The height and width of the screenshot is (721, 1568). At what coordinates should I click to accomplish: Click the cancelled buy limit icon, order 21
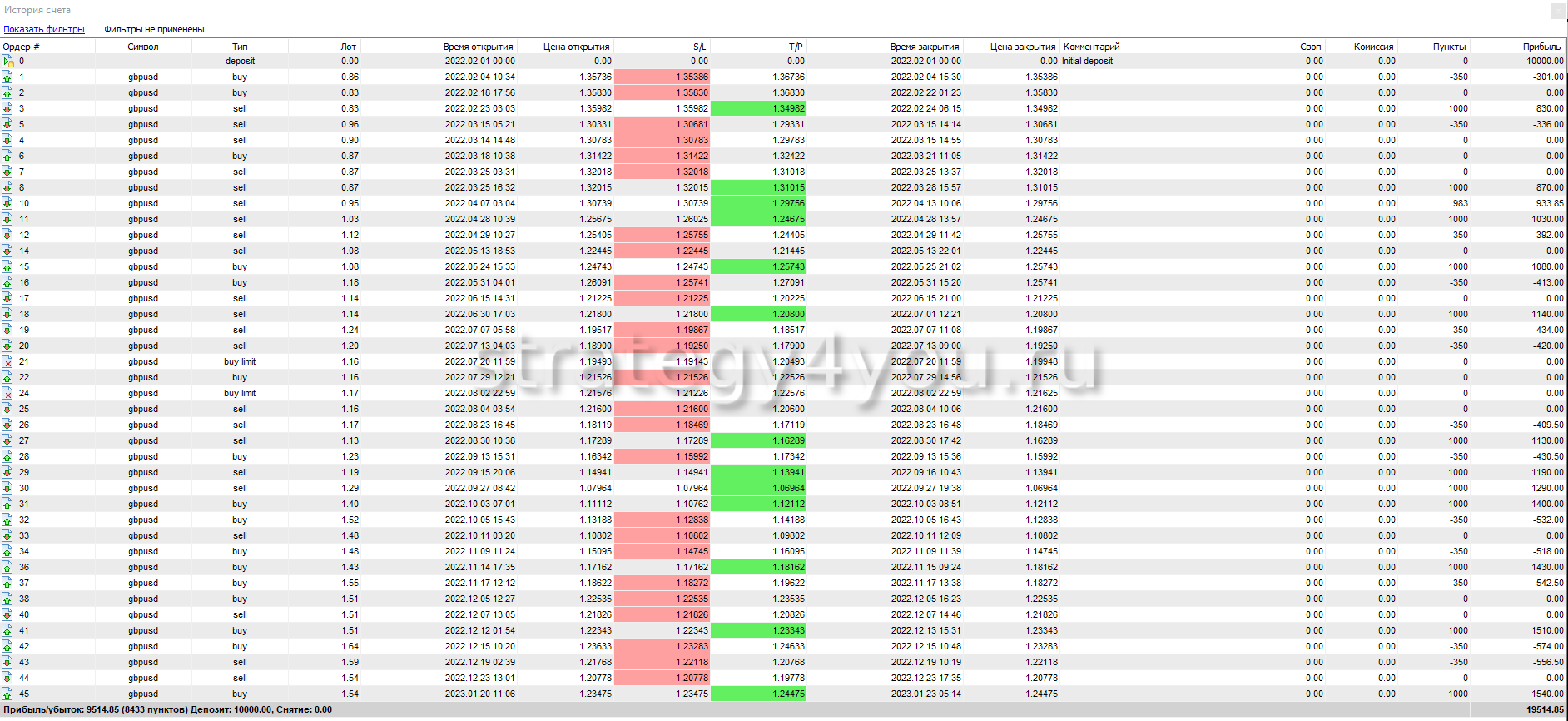coord(7,362)
